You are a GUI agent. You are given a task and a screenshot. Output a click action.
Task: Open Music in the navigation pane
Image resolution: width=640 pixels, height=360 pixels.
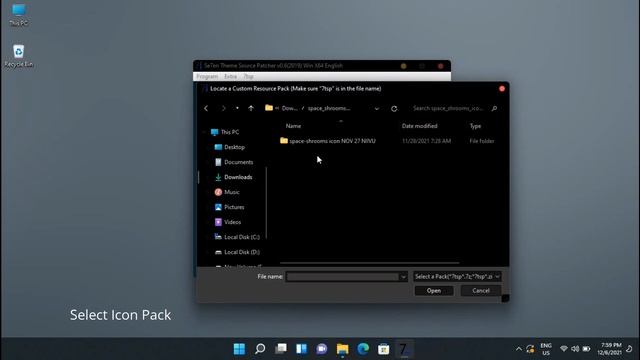[x=227, y=192]
